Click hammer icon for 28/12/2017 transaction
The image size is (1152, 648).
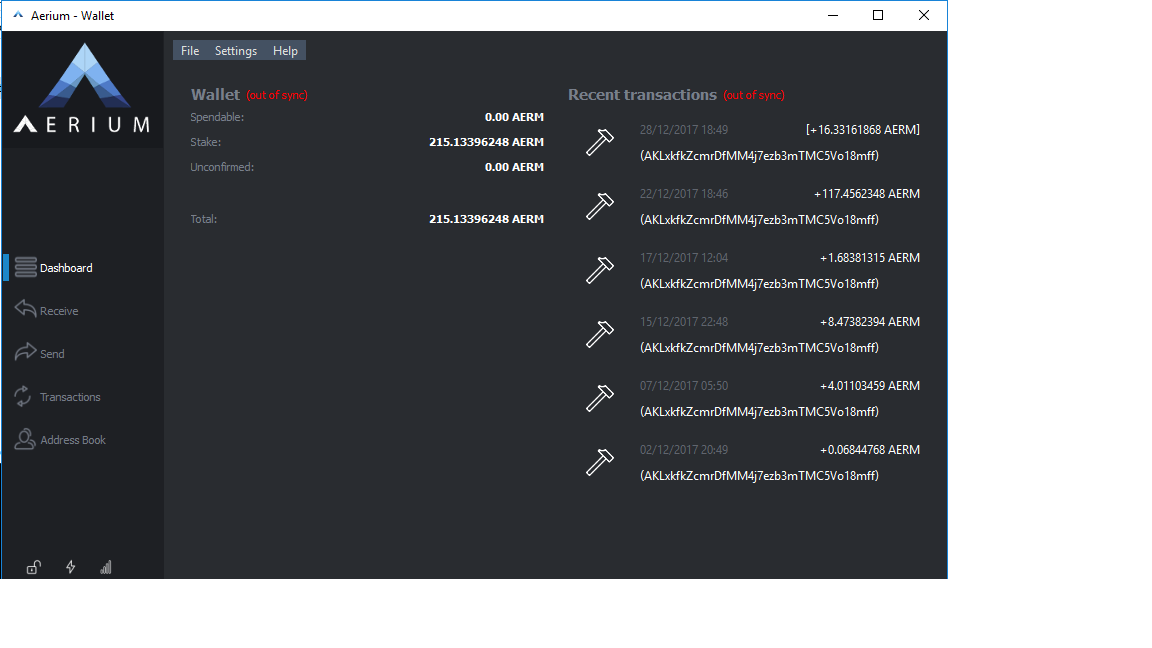click(600, 143)
